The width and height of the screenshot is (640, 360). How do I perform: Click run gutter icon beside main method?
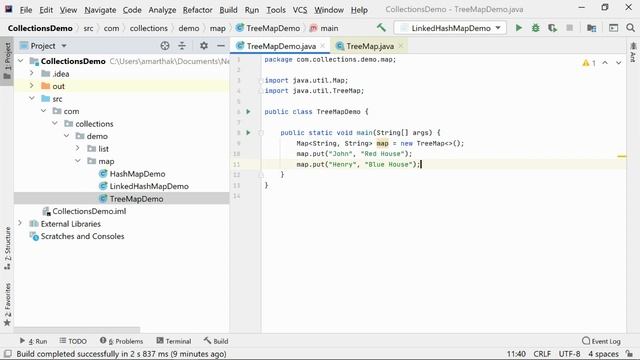[248, 133]
